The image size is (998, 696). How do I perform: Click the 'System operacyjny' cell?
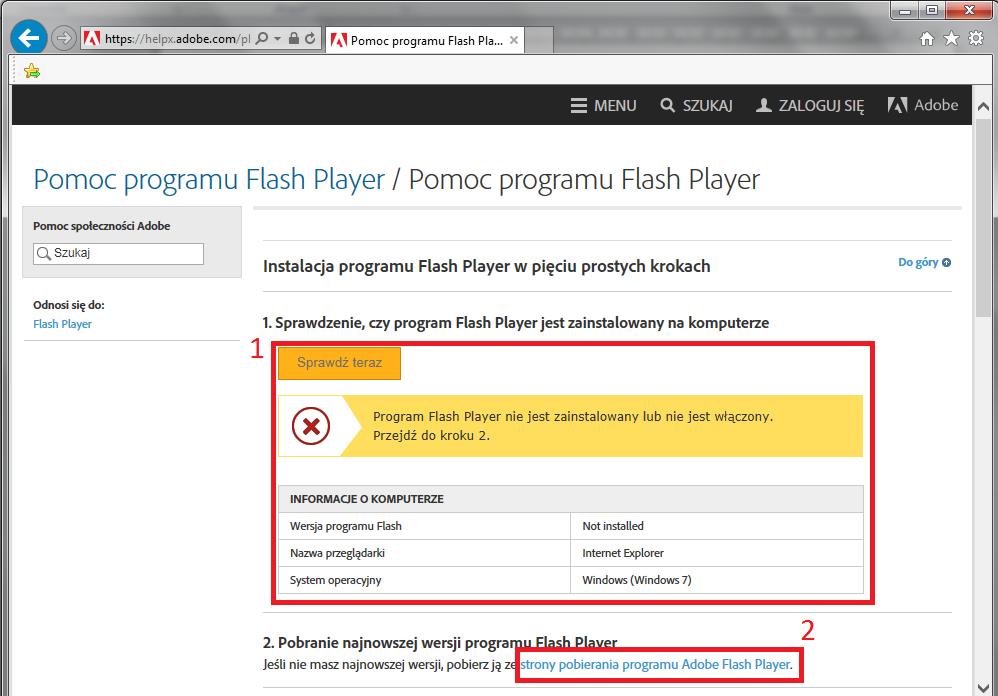(425, 580)
